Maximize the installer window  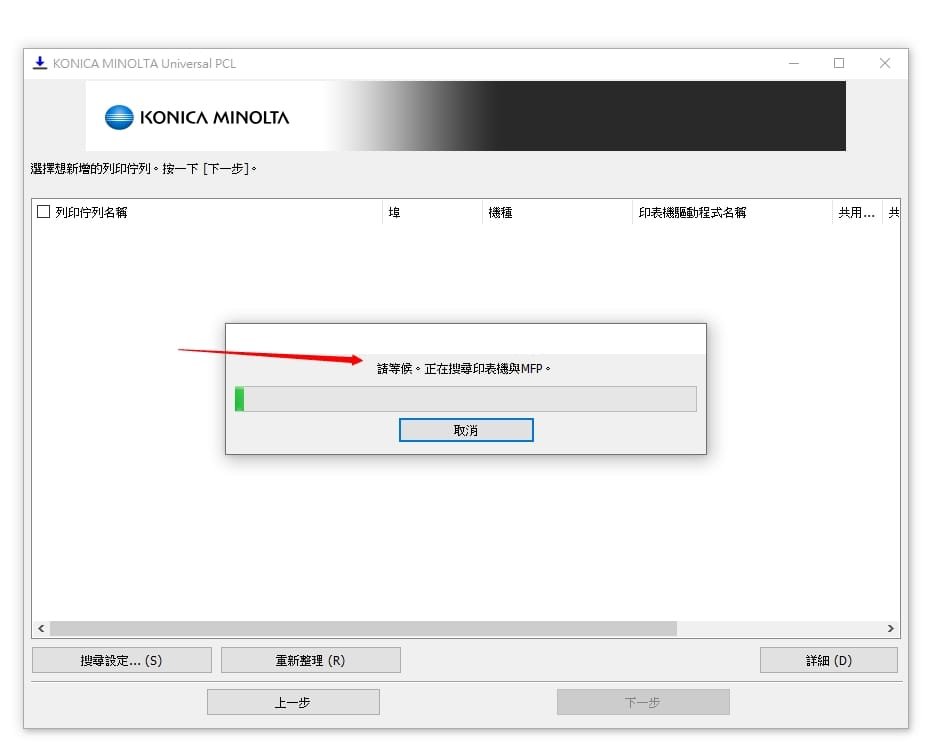(839, 63)
